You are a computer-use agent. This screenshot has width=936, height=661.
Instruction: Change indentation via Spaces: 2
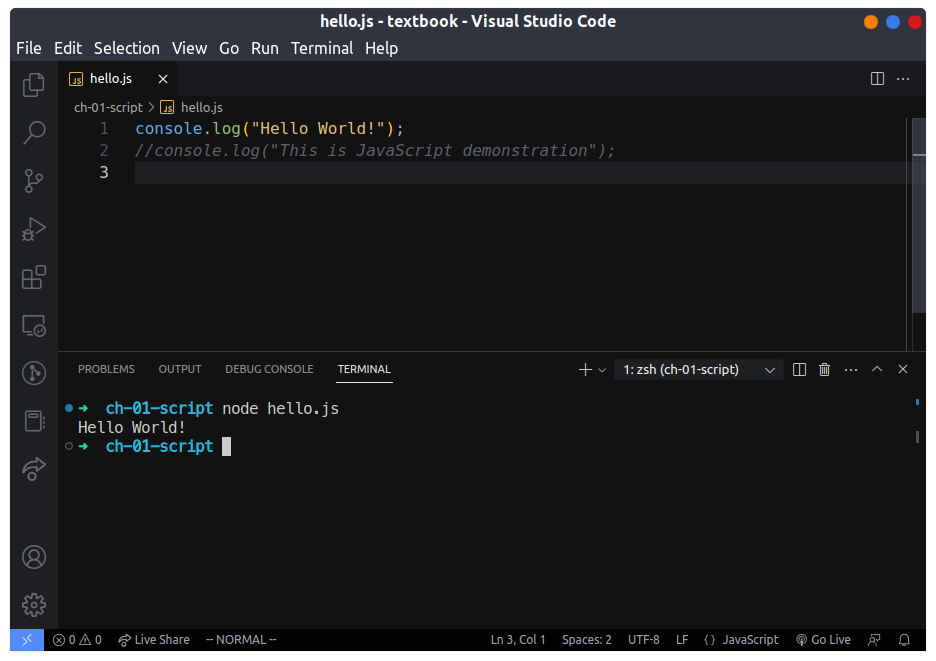coord(586,640)
